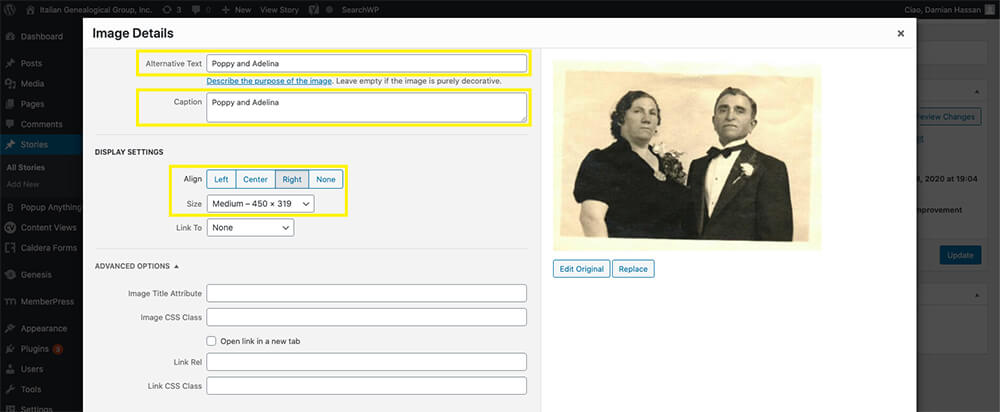Click View Story in the admin bar
Screen dimensions: 1000x412
tap(279, 10)
